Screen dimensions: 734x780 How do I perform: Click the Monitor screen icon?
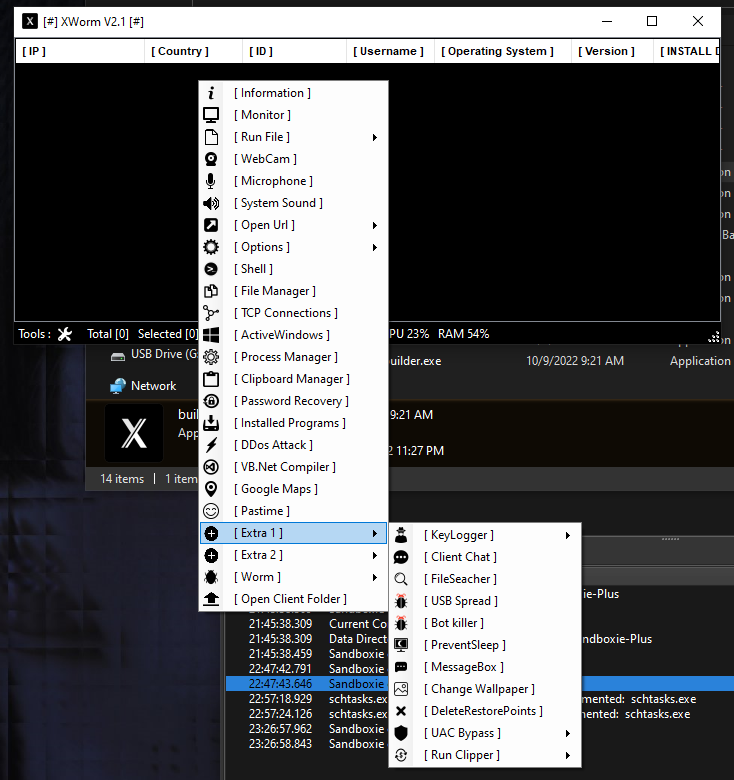click(x=211, y=115)
